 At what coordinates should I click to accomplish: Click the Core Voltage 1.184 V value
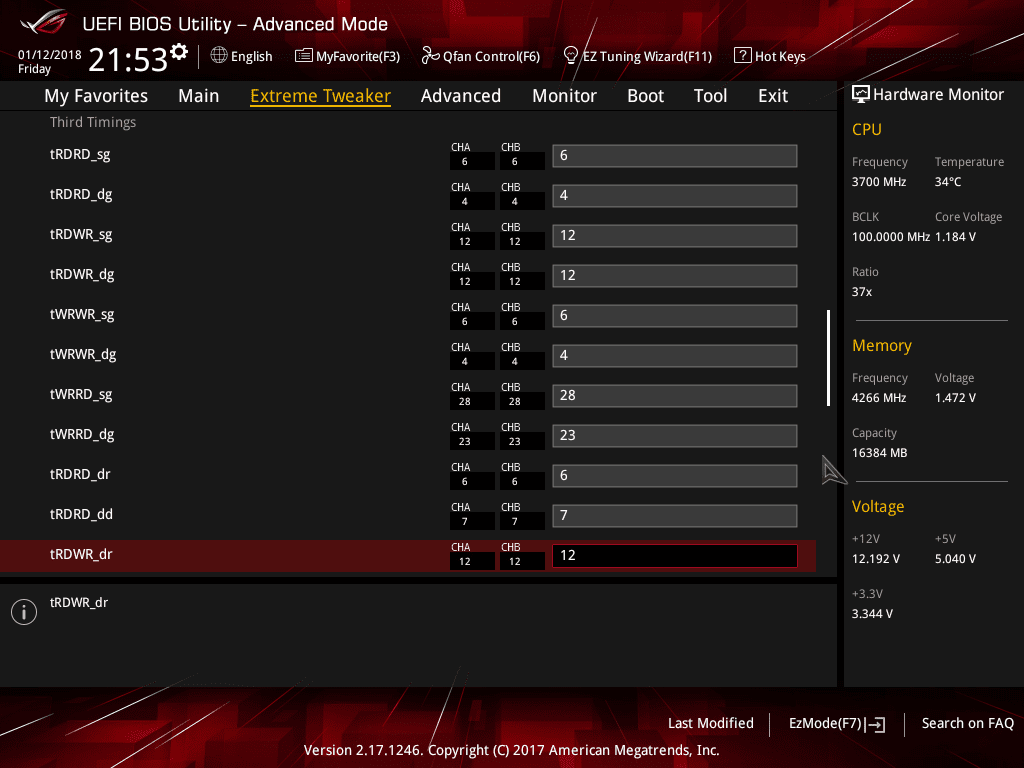pyautogui.click(x=955, y=237)
